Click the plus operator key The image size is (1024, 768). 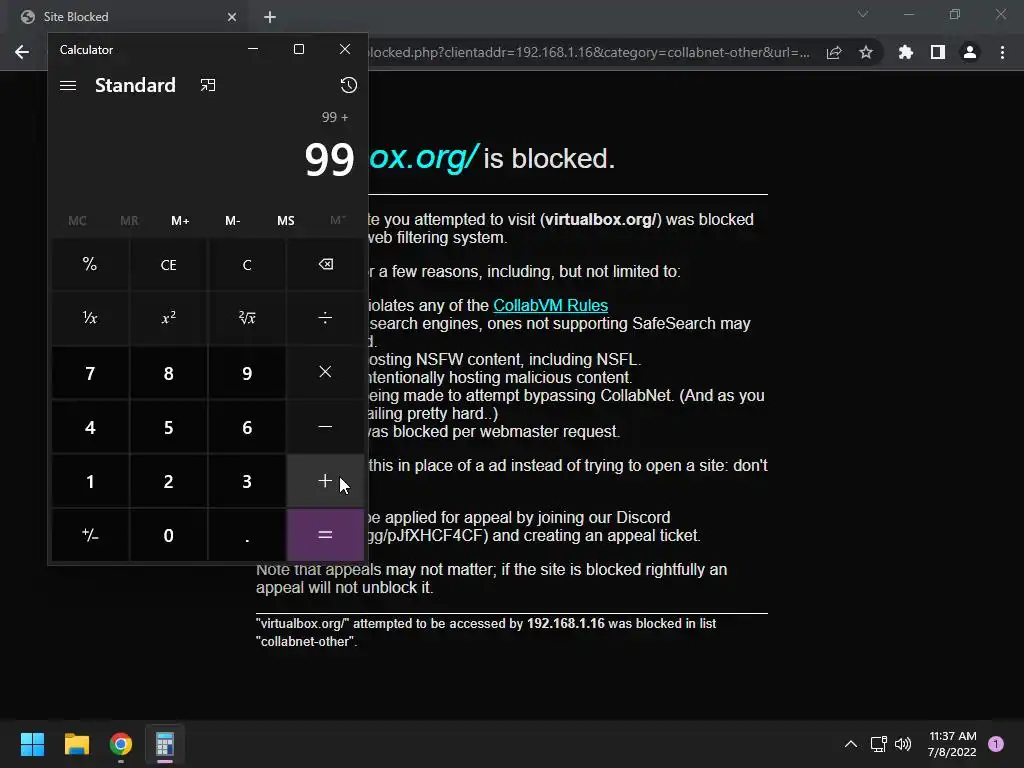[x=325, y=481]
